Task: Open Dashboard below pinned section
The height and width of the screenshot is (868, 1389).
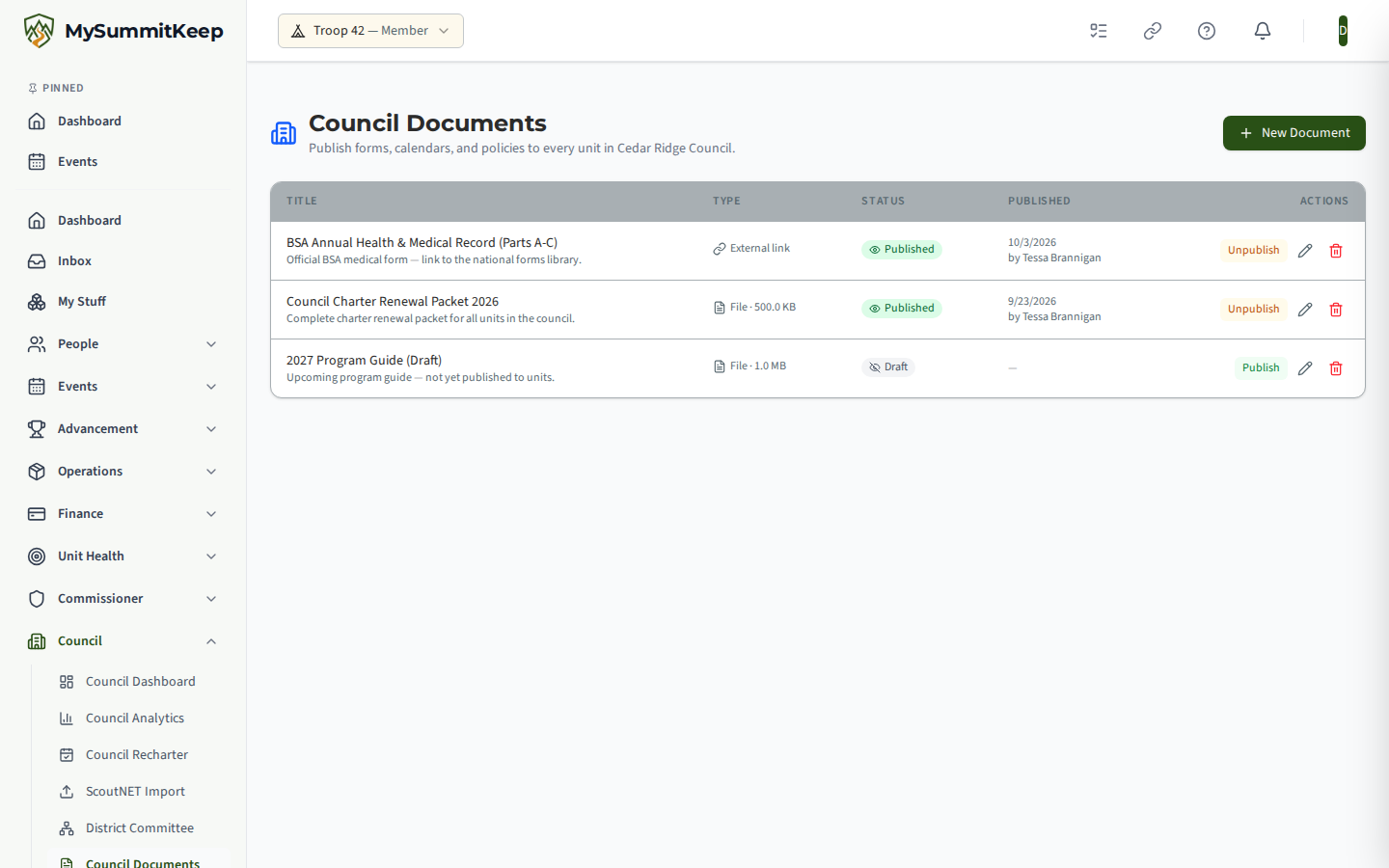Action: (123, 220)
